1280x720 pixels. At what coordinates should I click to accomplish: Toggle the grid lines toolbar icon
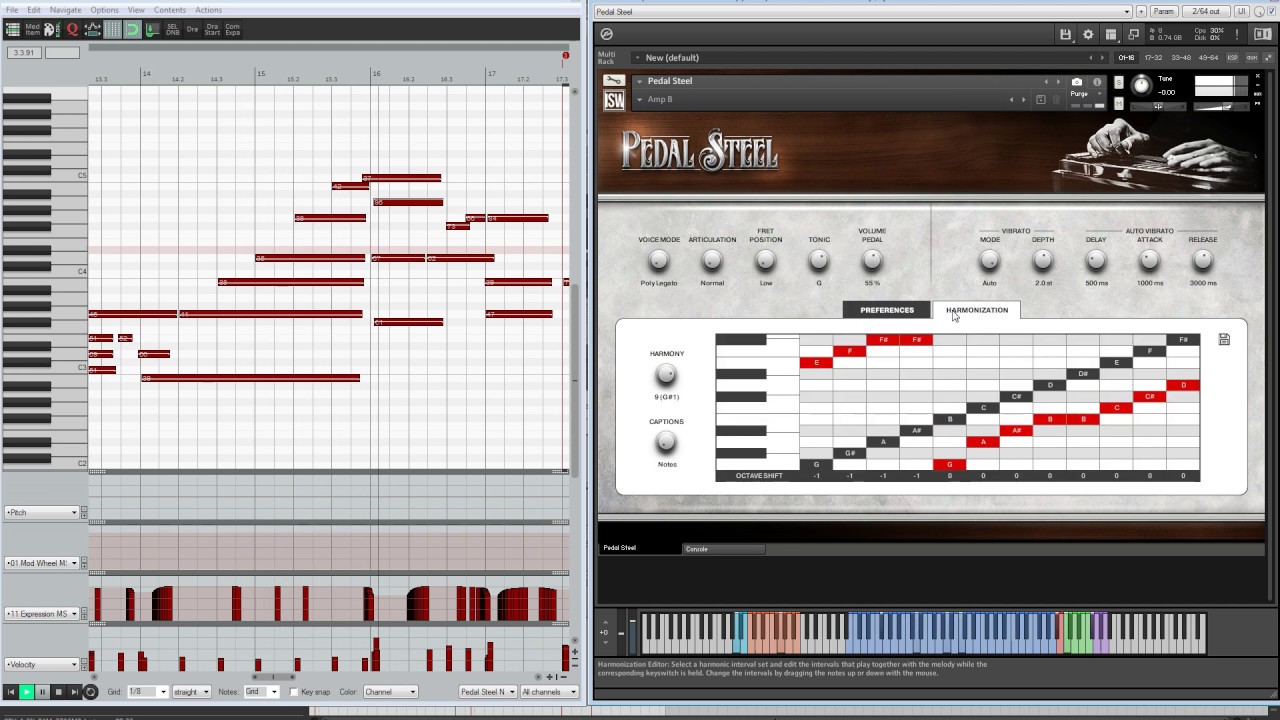pyautogui.click(x=112, y=30)
